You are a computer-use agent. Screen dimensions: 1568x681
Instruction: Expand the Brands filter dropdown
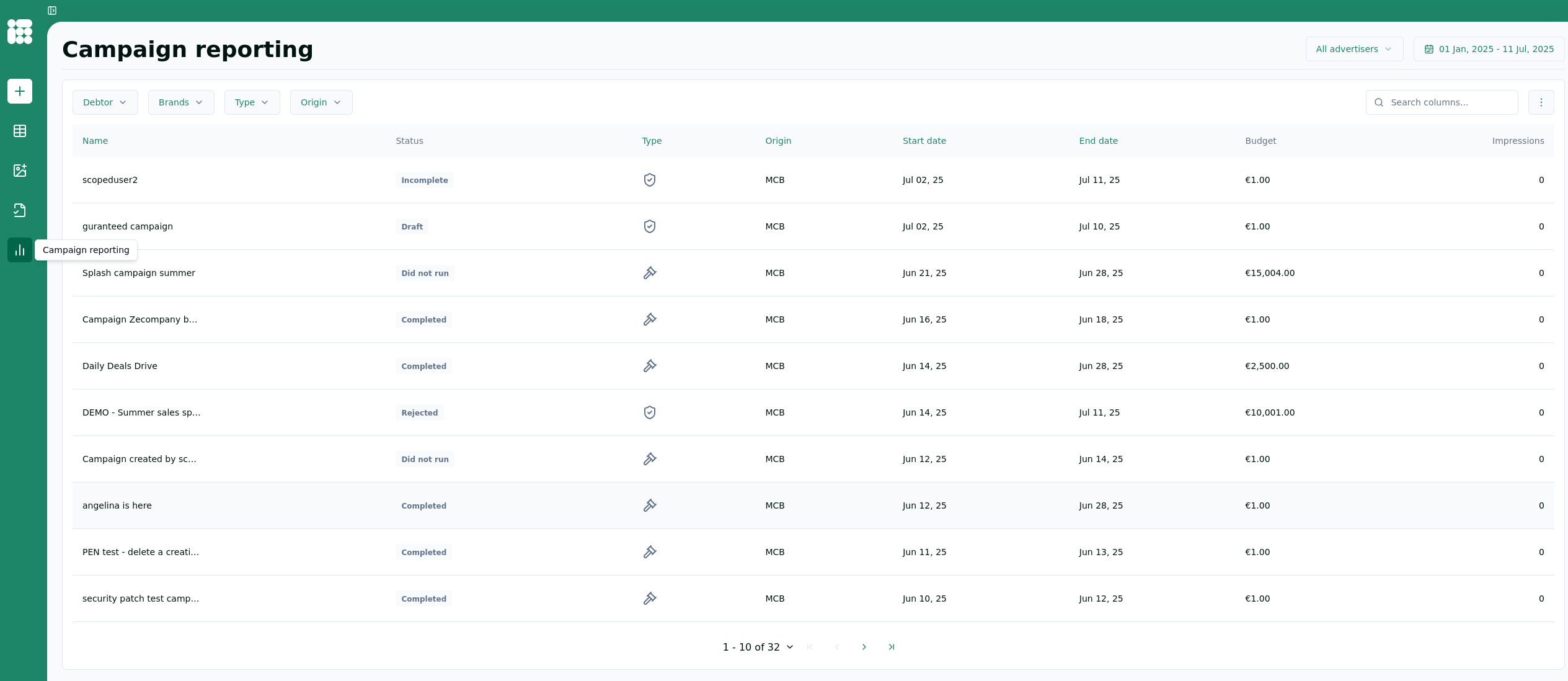point(180,102)
